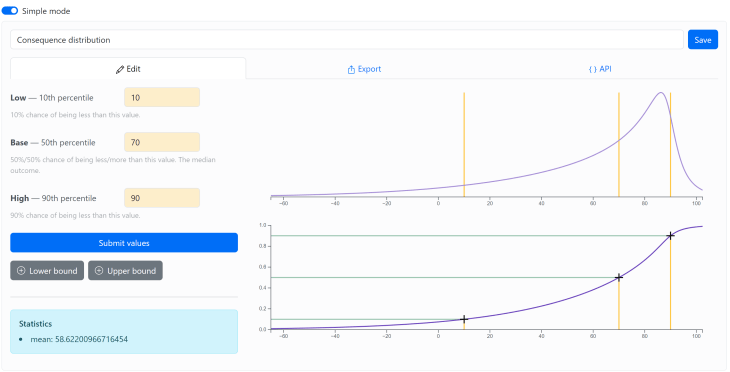The height and width of the screenshot is (372, 730).
Task: Add an Upper bound
Action: point(125,271)
